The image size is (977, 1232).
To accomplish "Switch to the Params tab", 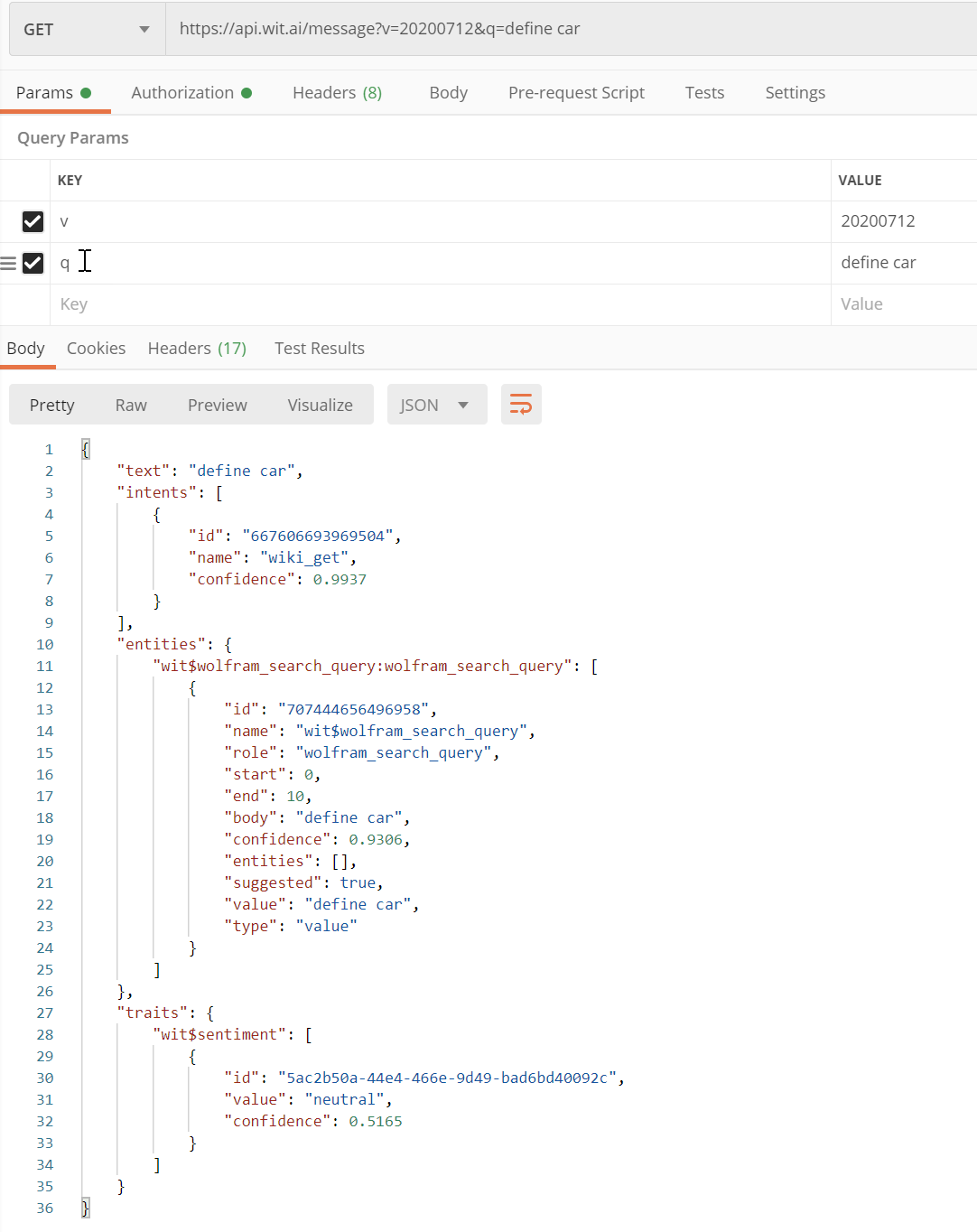I will (54, 92).
